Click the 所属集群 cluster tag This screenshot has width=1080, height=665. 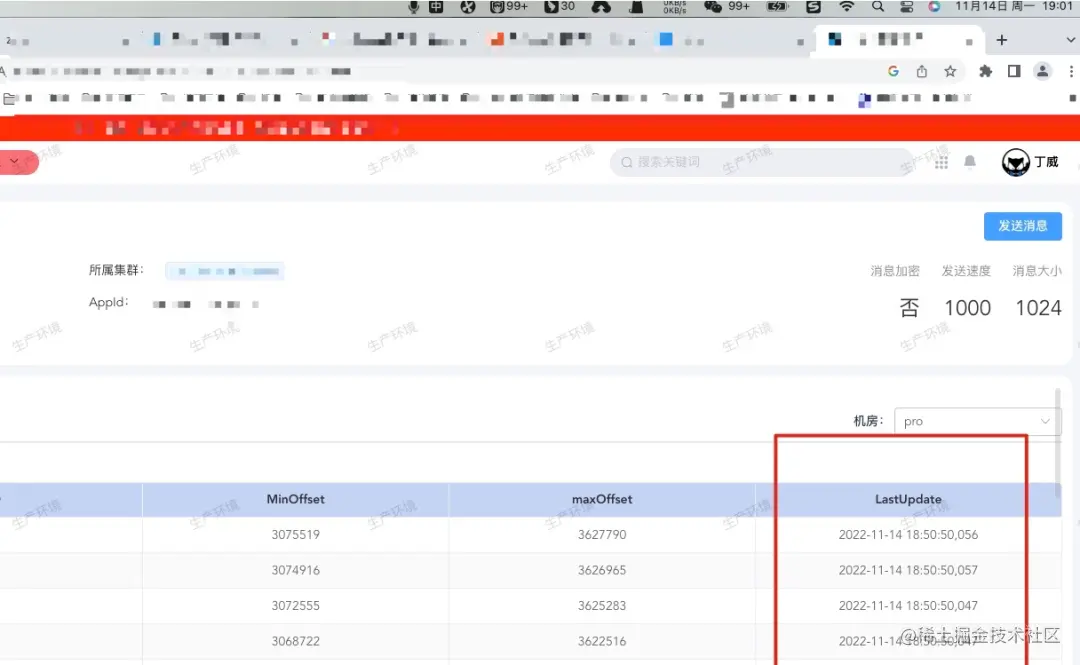pyautogui.click(x=225, y=271)
